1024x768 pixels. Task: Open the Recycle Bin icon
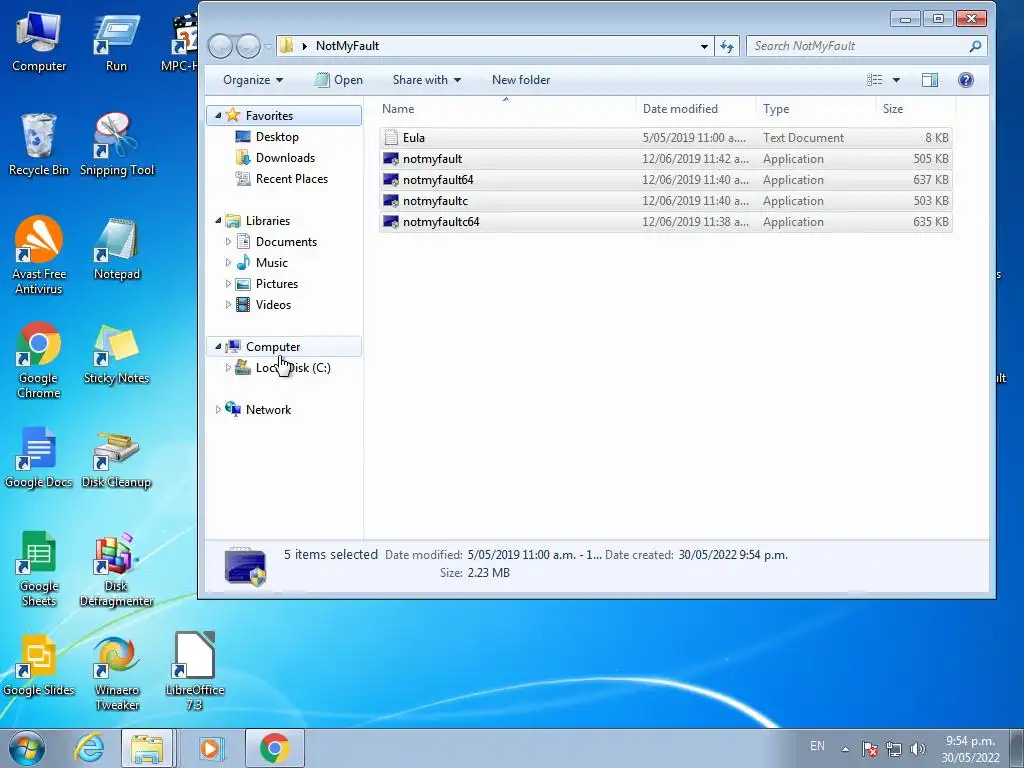tap(39, 144)
